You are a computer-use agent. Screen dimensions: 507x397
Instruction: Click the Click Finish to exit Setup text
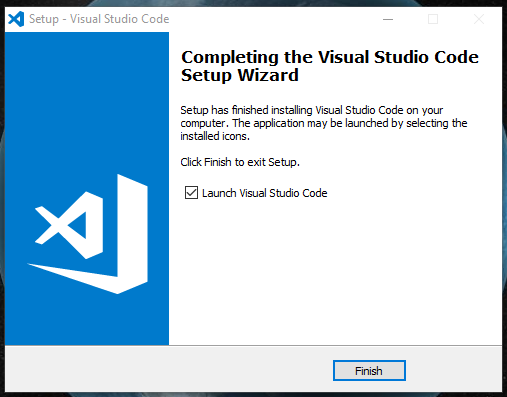tap(240, 162)
